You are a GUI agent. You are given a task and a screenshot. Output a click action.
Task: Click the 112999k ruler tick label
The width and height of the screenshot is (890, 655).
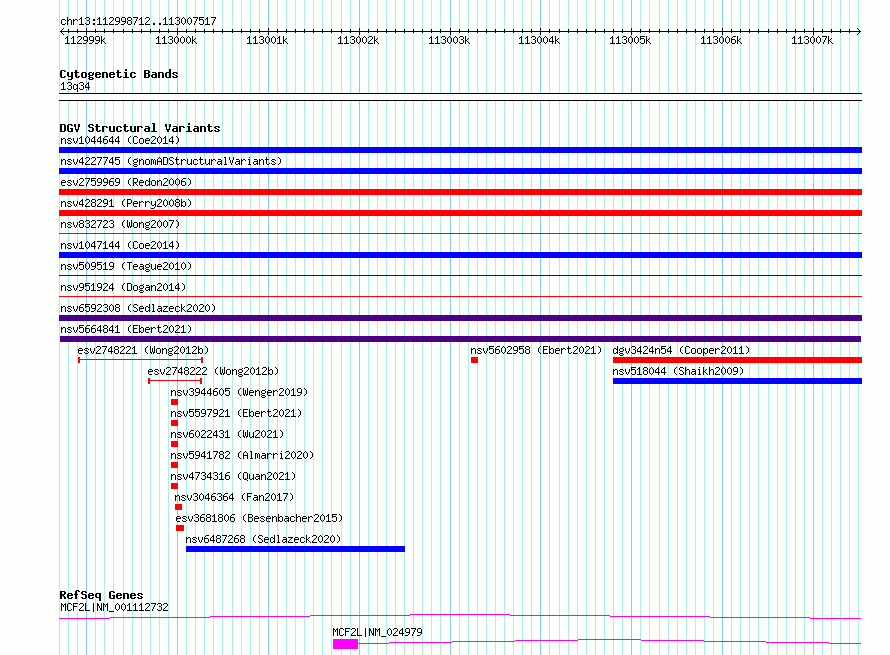(85, 40)
